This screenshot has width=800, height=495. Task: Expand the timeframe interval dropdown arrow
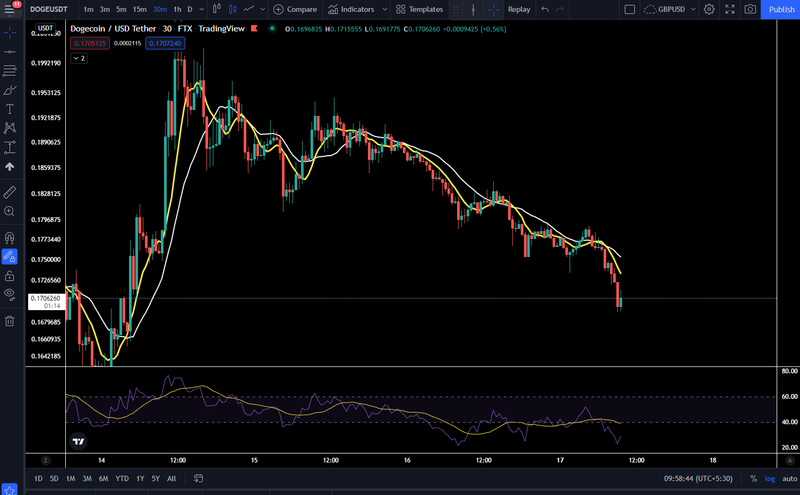click(202, 9)
